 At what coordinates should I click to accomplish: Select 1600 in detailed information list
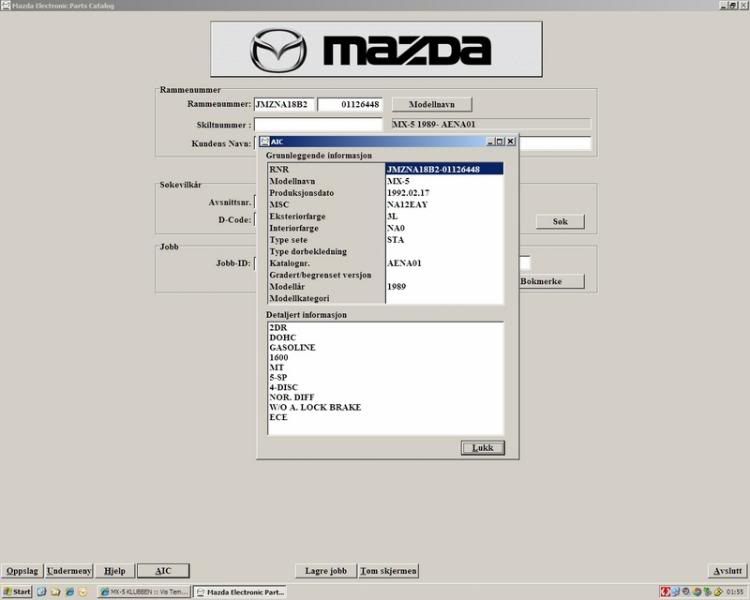(278, 358)
